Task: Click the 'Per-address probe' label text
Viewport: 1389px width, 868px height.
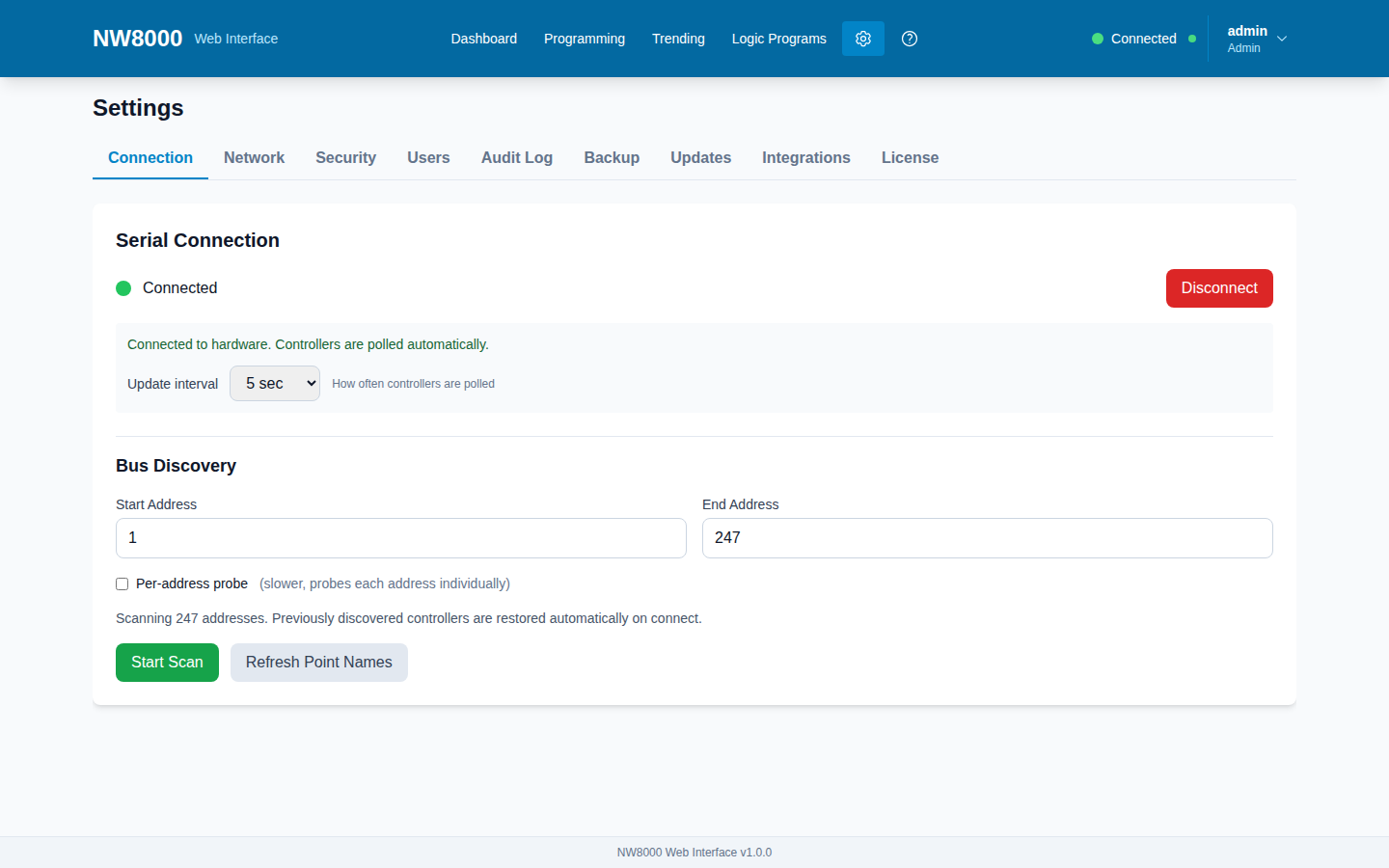Action: pos(192,583)
